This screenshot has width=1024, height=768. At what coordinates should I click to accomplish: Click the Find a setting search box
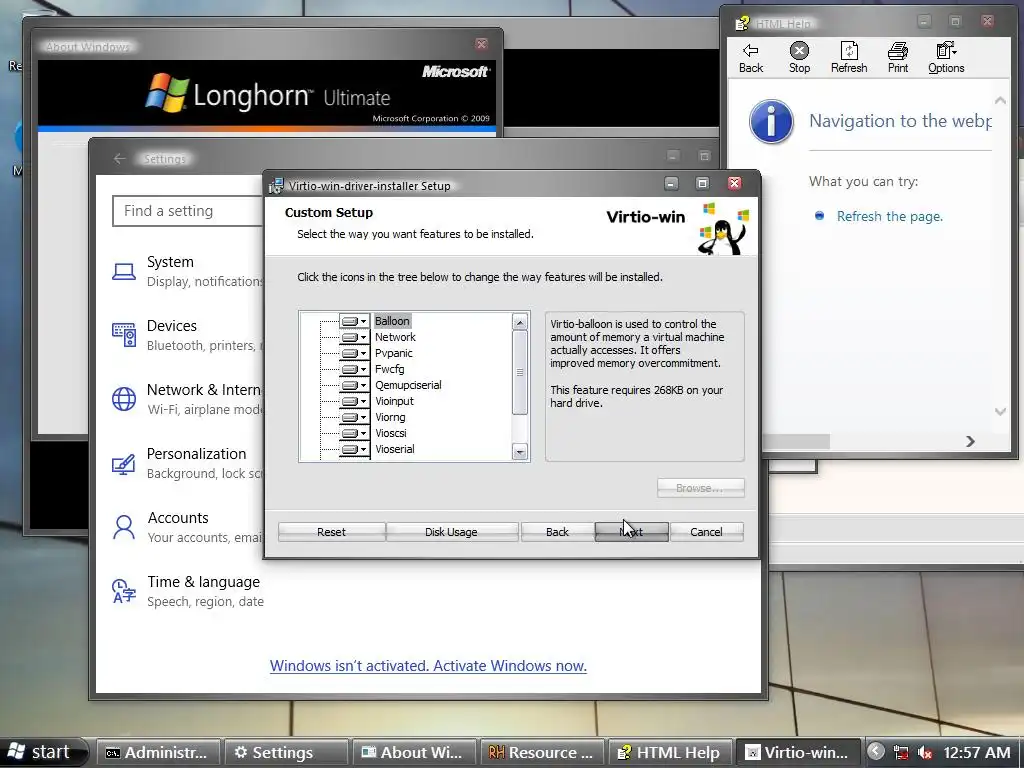point(188,211)
